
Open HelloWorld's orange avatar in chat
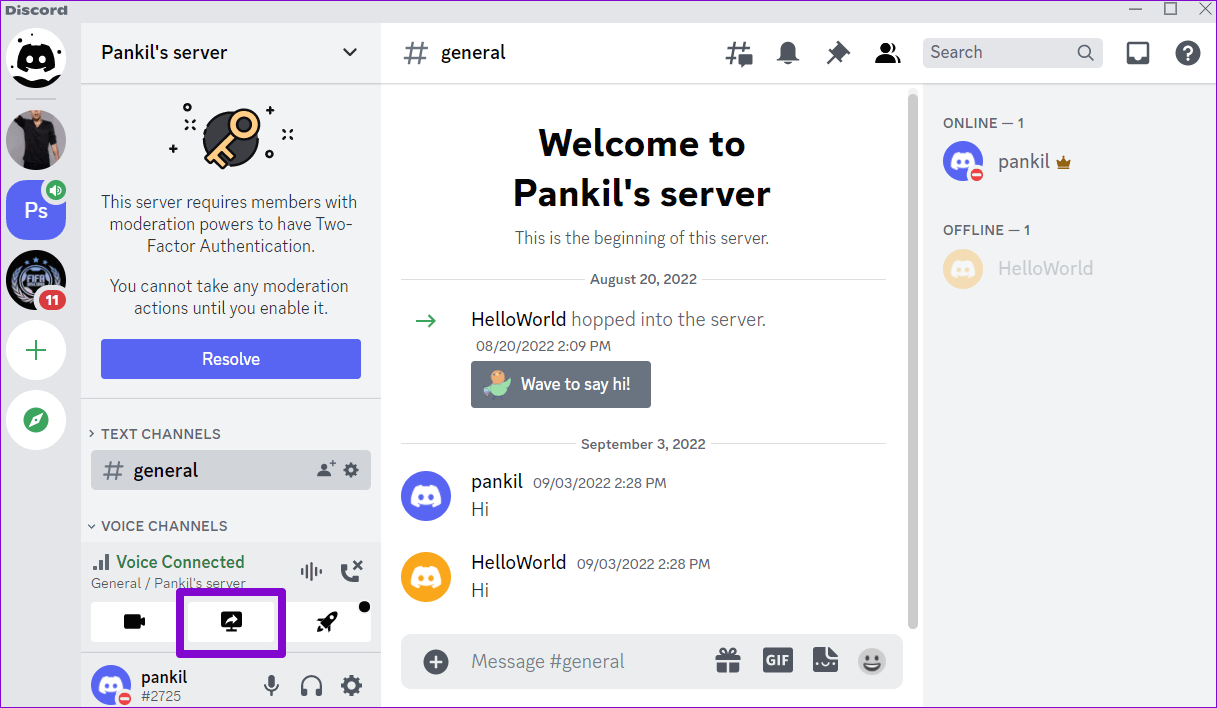pos(426,577)
